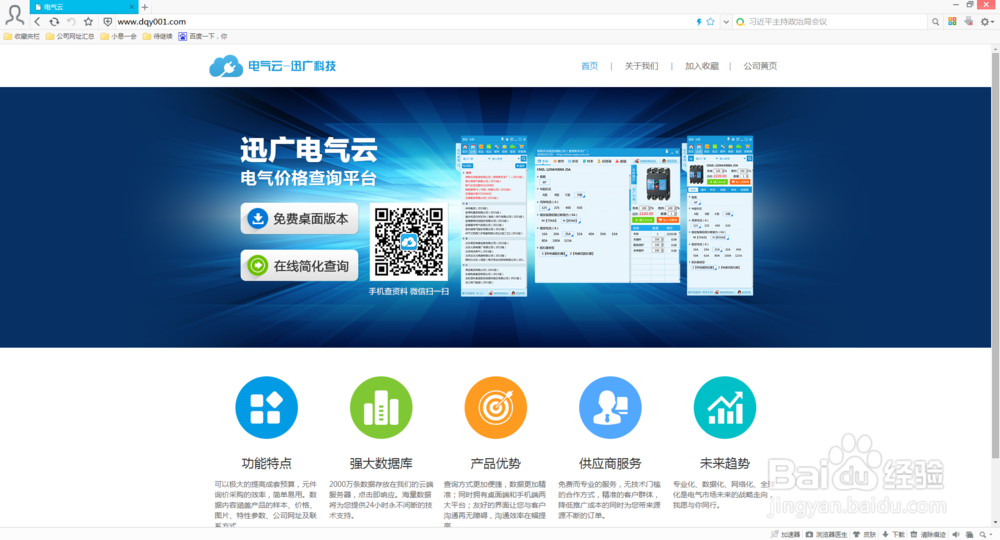Click the green 强大数据库 chart icon
The height and width of the screenshot is (540, 1000).
(x=381, y=407)
